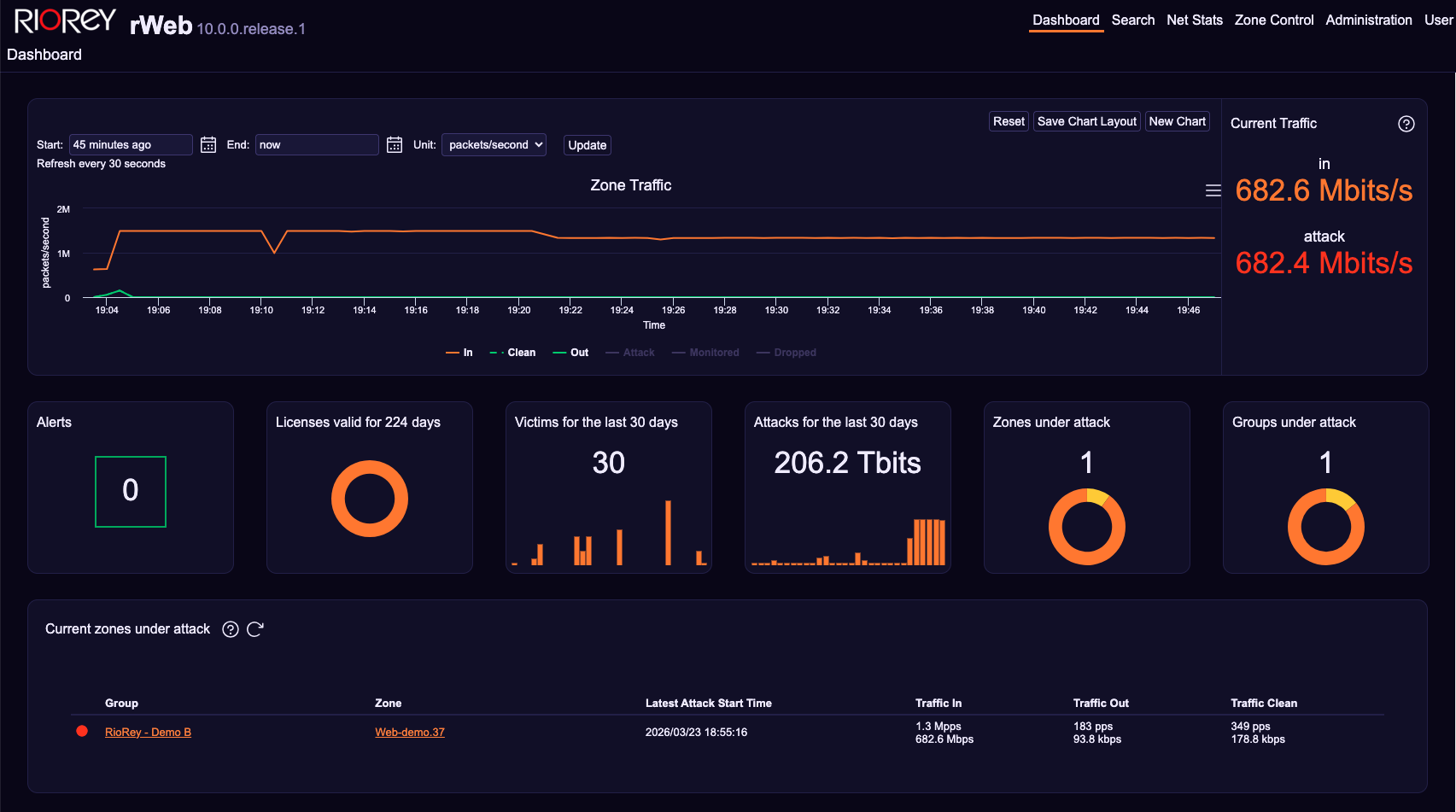Click the Save Chart Layout button
The height and width of the screenshot is (812, 1456).
1086,120
